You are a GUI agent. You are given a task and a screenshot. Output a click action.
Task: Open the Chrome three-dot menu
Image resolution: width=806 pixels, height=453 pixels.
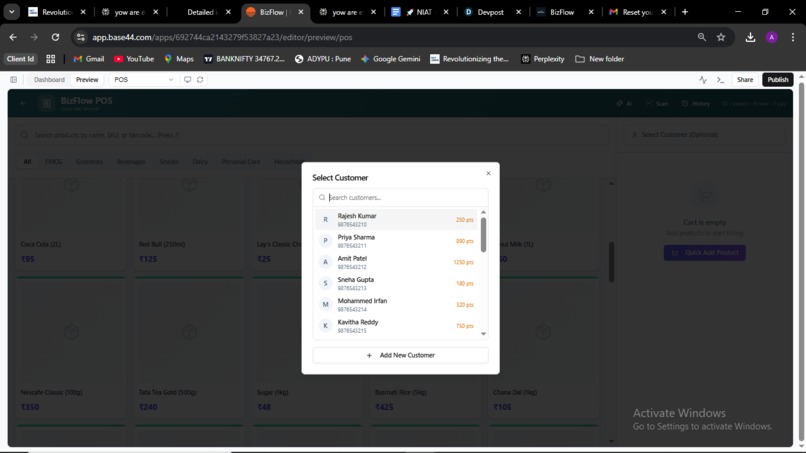[x=793, y=37]
